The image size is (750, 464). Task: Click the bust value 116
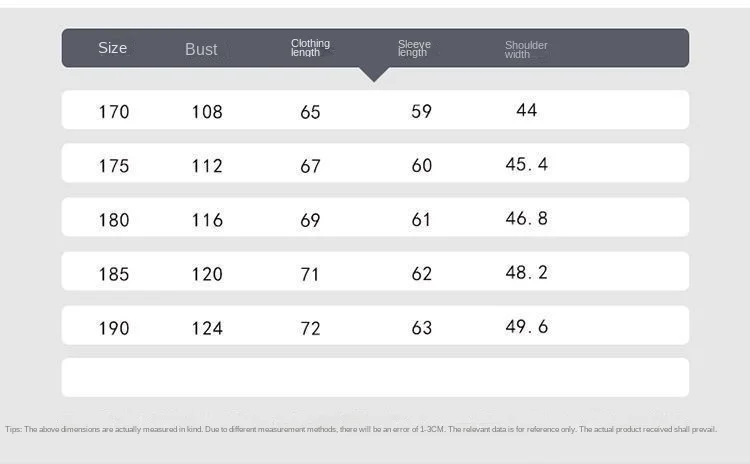(x=207, y=219)
